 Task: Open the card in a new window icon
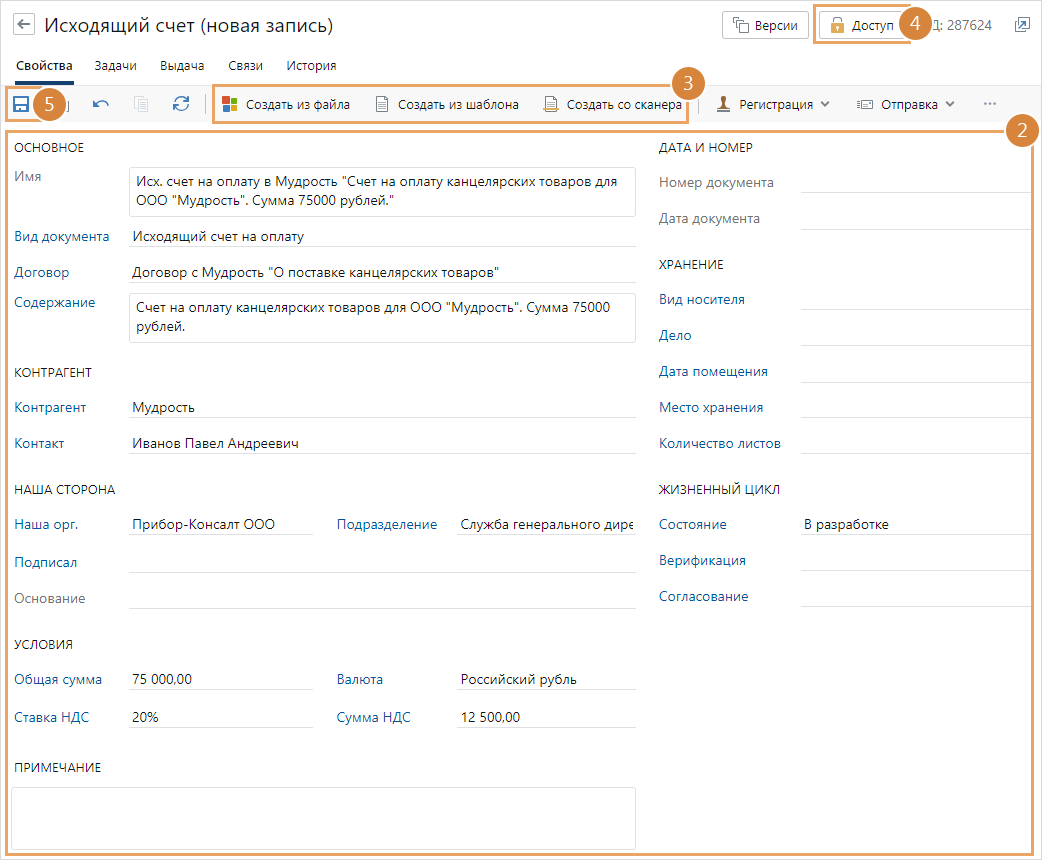pos(1022,25)
